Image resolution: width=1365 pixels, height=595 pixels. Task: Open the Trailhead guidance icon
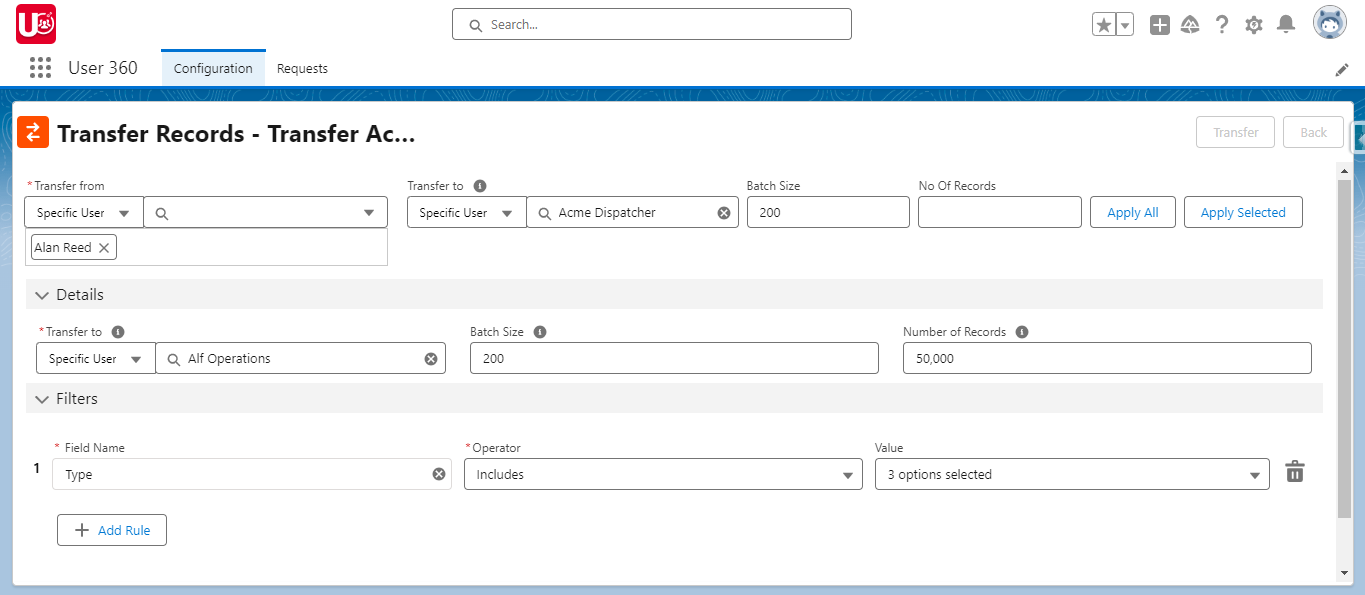pos(1190,25)
